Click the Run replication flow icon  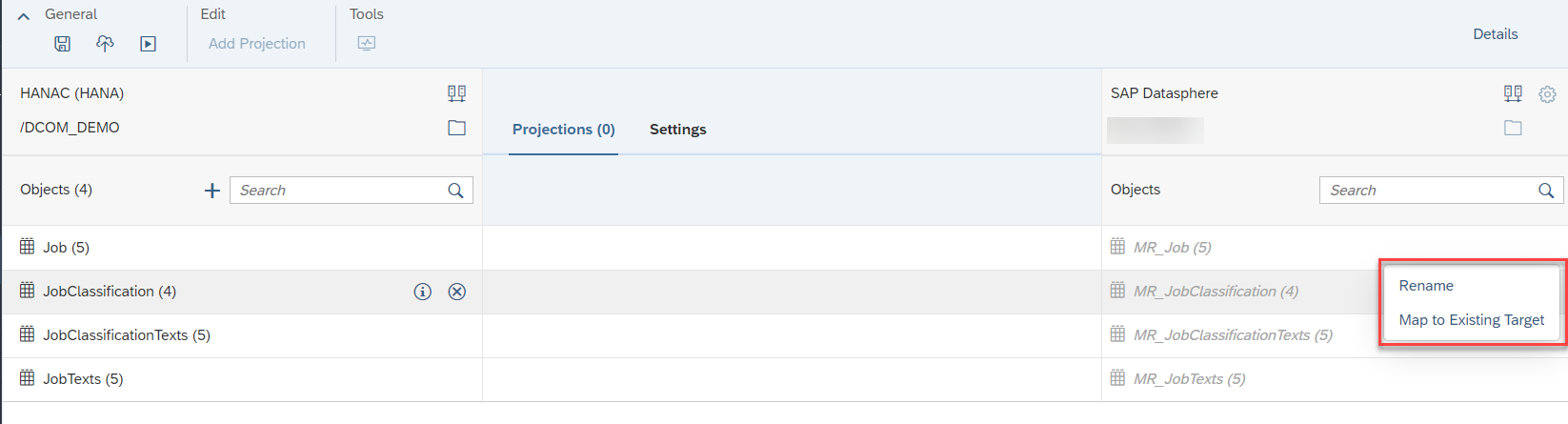[148, 44]
